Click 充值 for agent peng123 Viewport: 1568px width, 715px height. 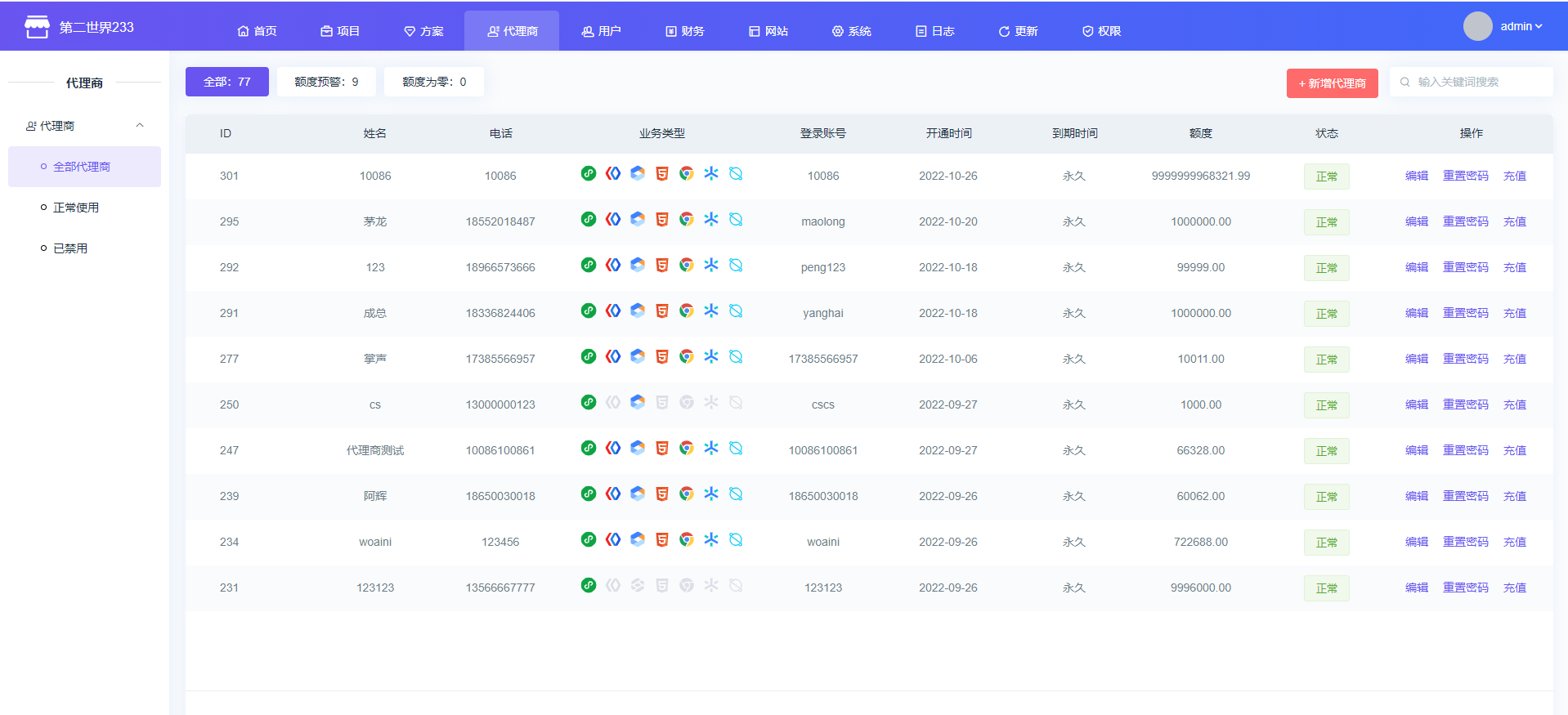pyautogui.click(x=1515, y=267)
